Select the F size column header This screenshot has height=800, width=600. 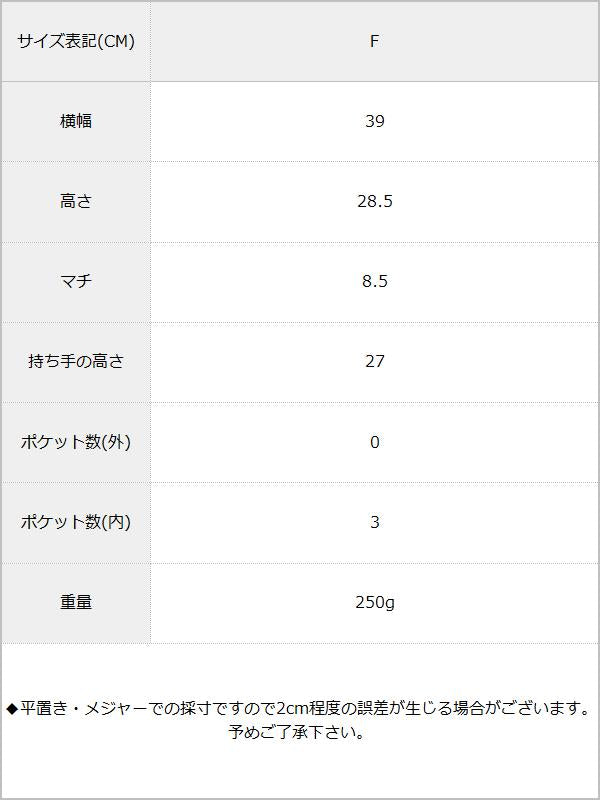(x=375, y=41)
